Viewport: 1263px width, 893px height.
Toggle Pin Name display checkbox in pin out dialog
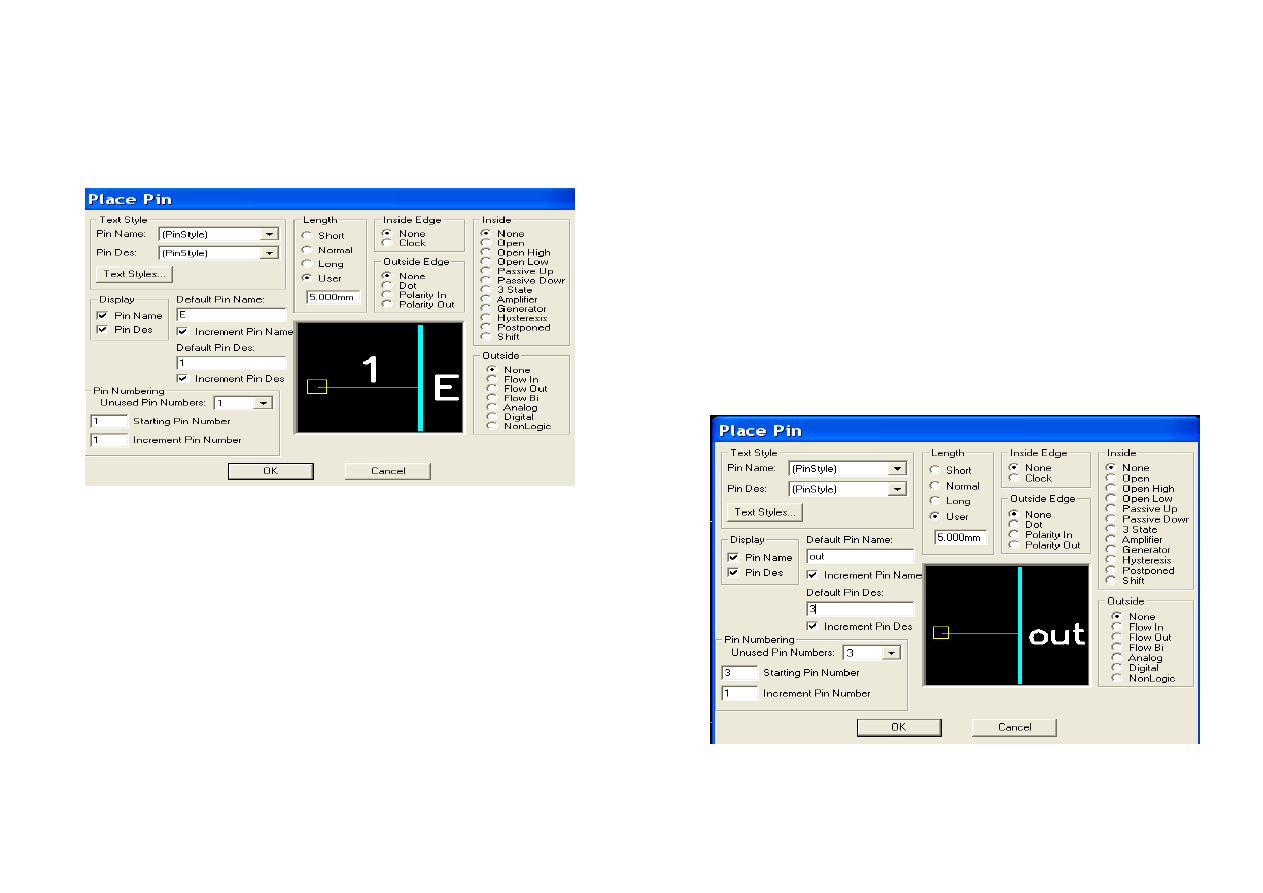(x=733, y=557)
